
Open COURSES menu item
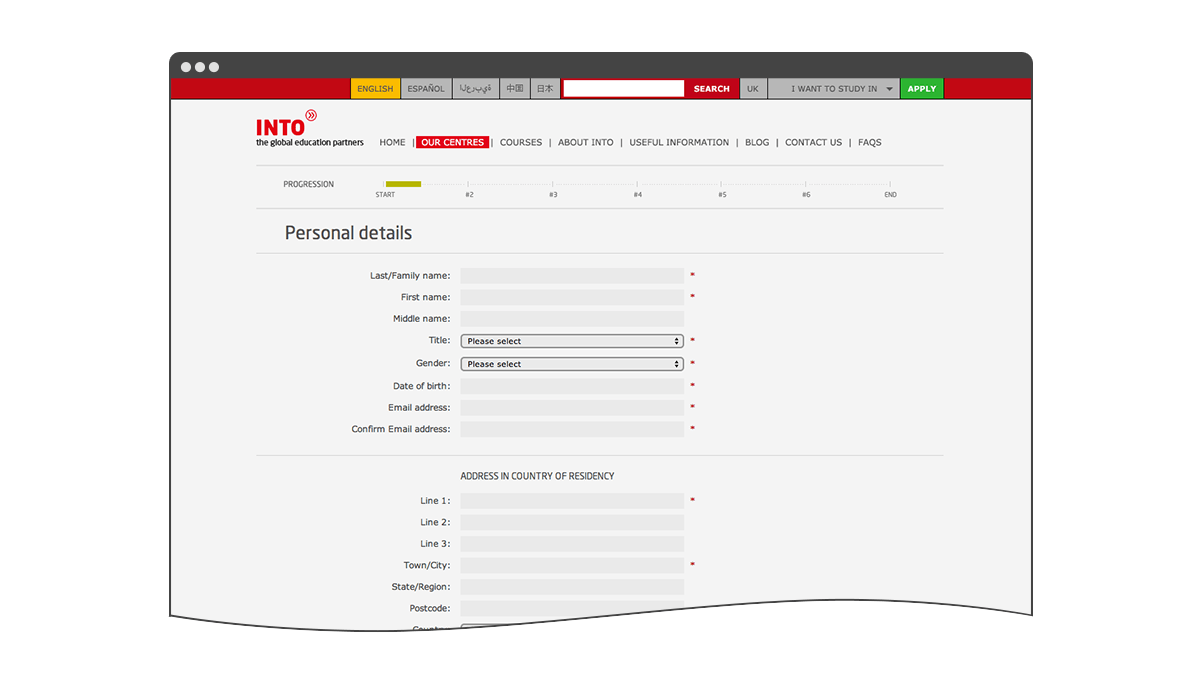tap(521, 142)
